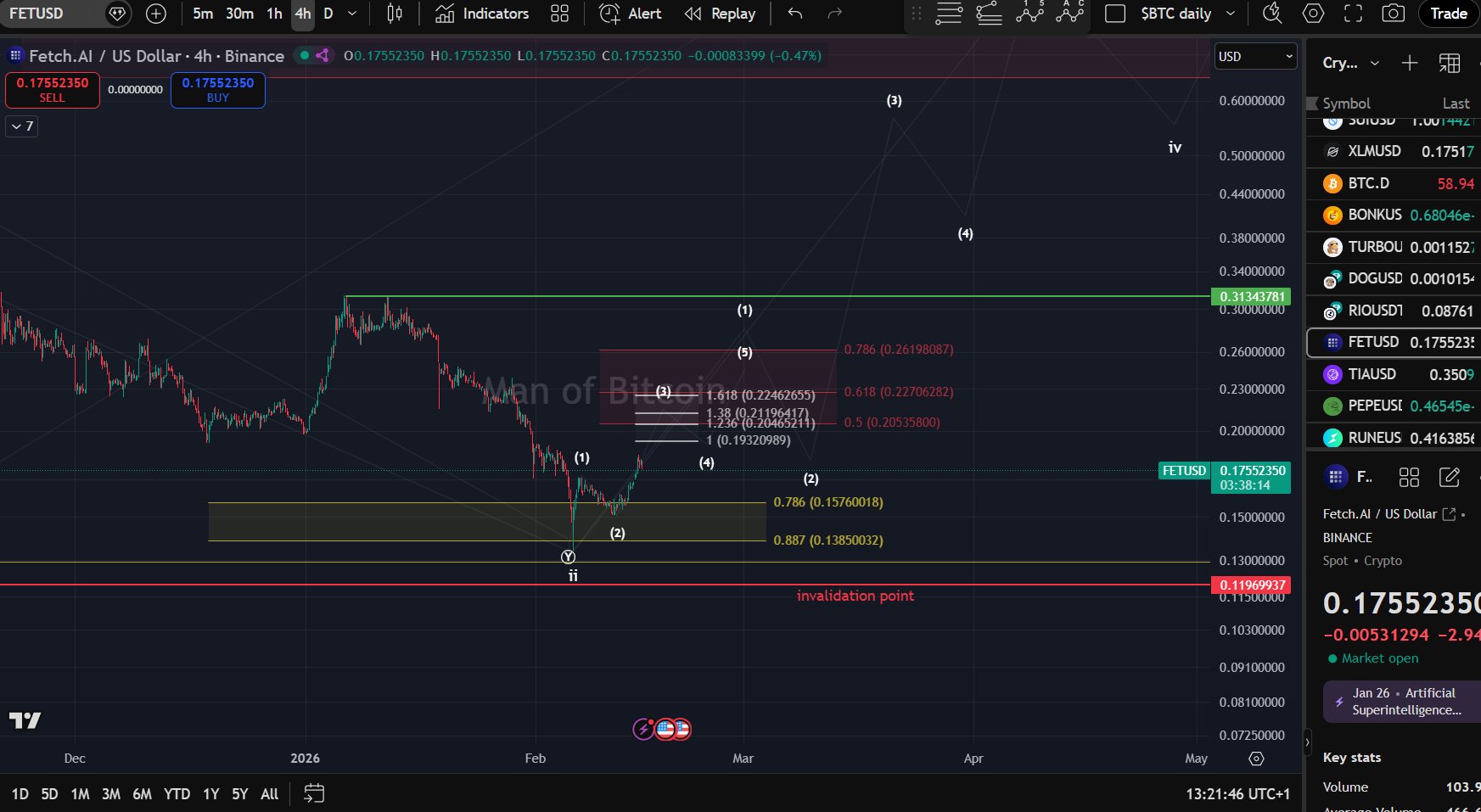Enter fullscreen mode
The height and width of the screenshot is (812, 1481).
1353,14
